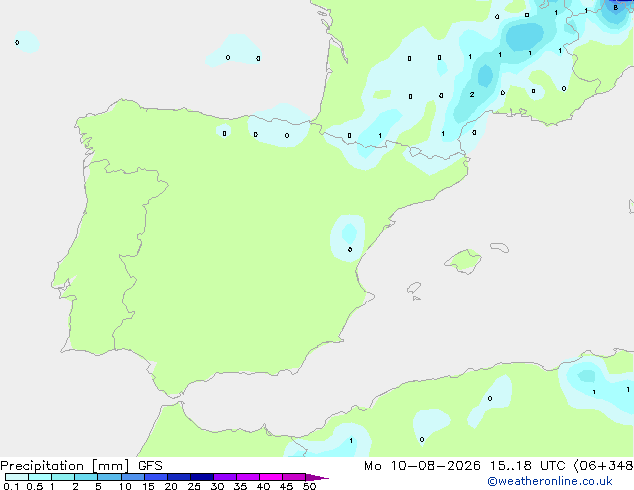This screenshot has width=634, height=490.
Task: Pick the 20–25 mm dark blue legend swatch
Action: [x=179, y=477]
